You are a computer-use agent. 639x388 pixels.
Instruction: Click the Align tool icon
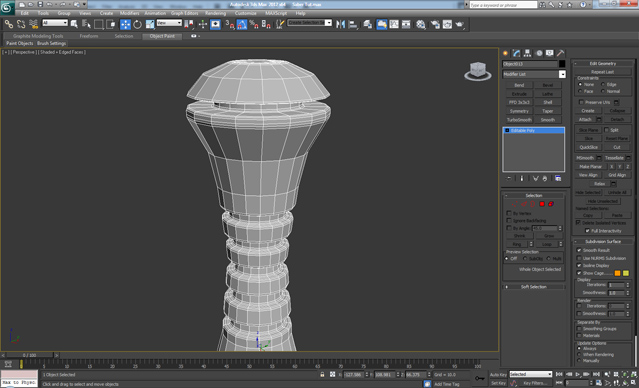click(353, 24)
